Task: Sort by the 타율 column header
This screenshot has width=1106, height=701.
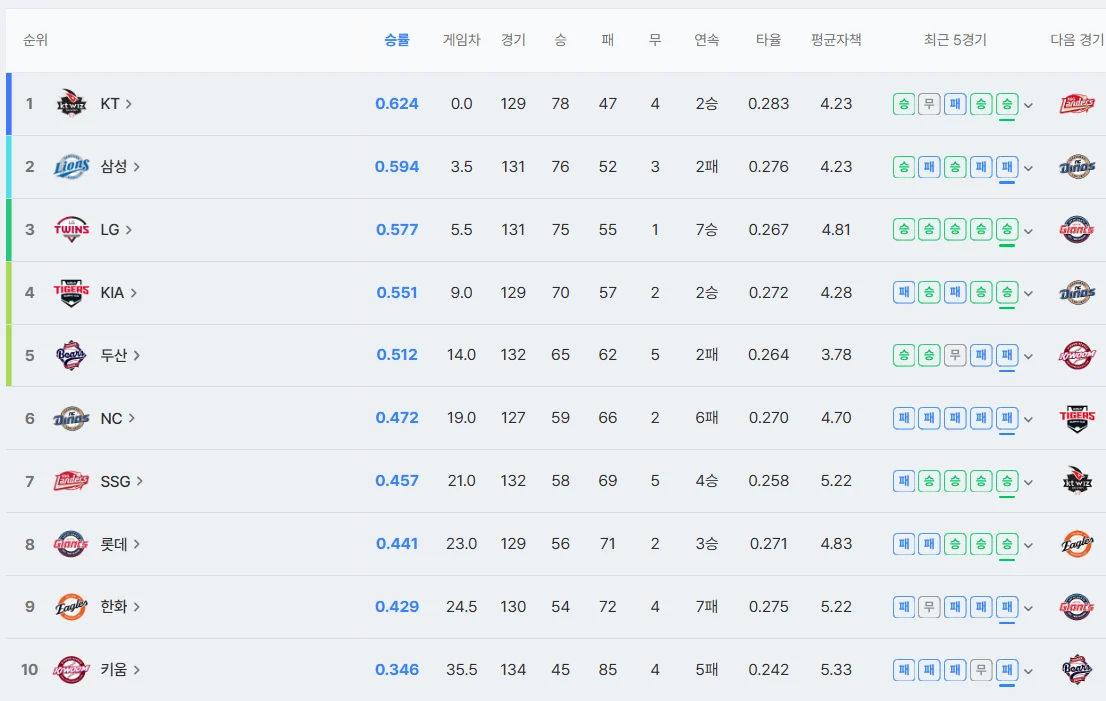Action: tap(768, 40)
